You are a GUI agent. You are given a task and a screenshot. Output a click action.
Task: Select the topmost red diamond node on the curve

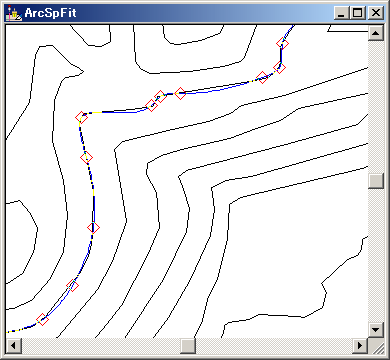point(282,43)
